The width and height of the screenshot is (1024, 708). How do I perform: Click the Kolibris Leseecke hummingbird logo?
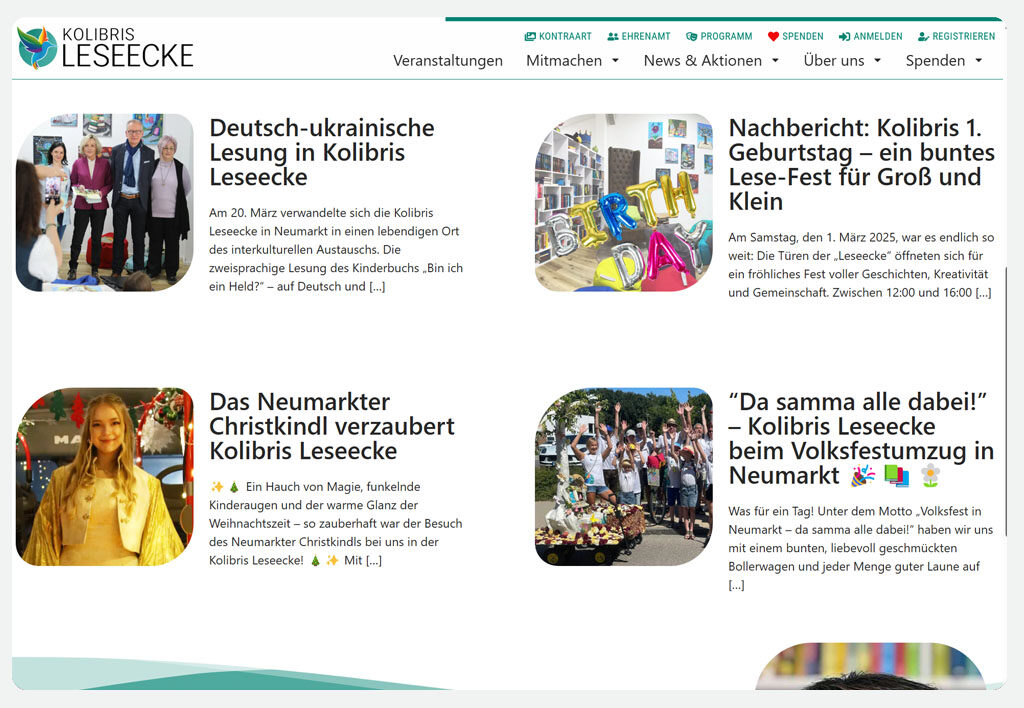37,48
